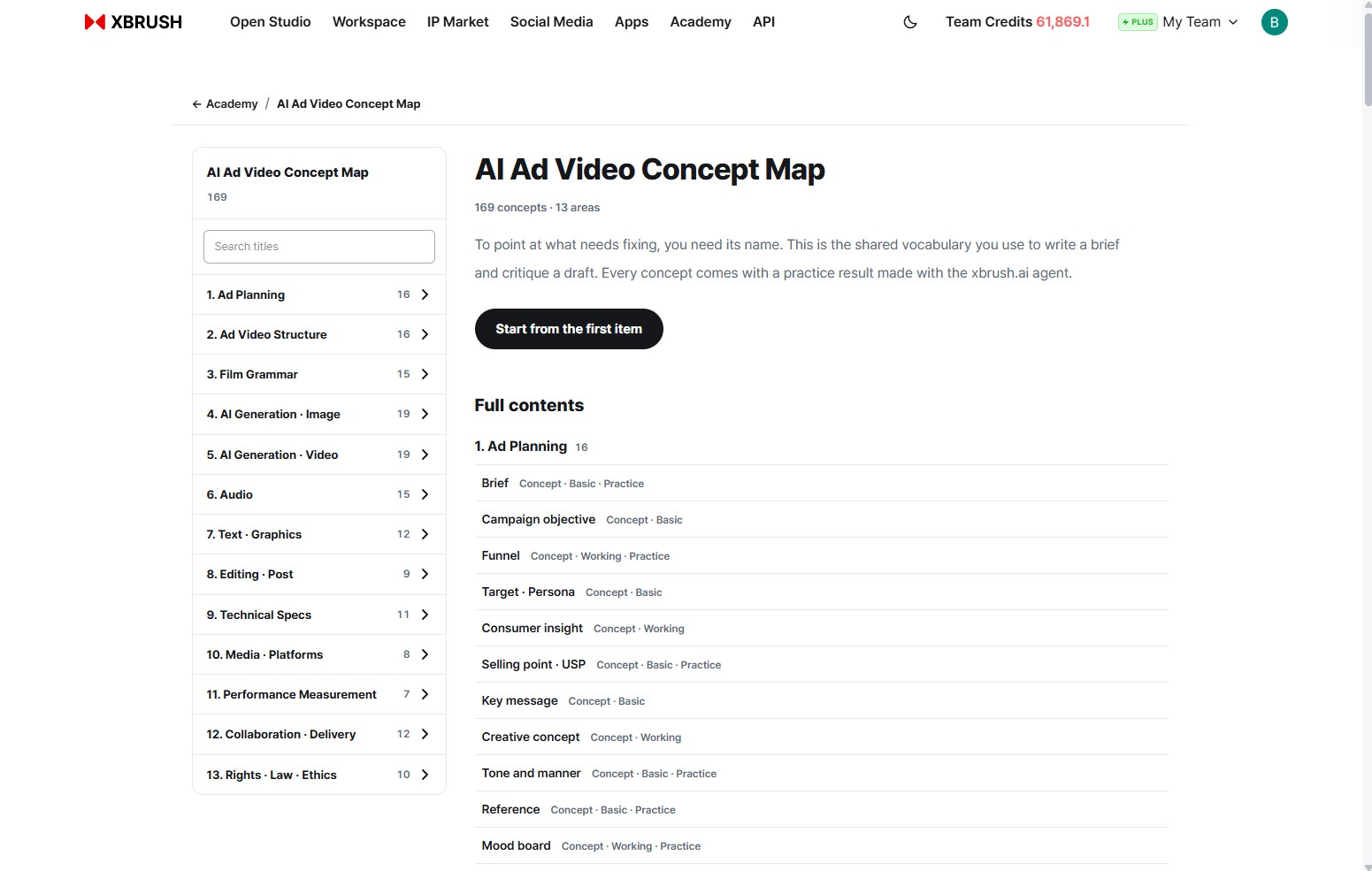The image size is (1372, 871).
Task: Open the Open Studio menu
Action: click(x=271, y=22)
